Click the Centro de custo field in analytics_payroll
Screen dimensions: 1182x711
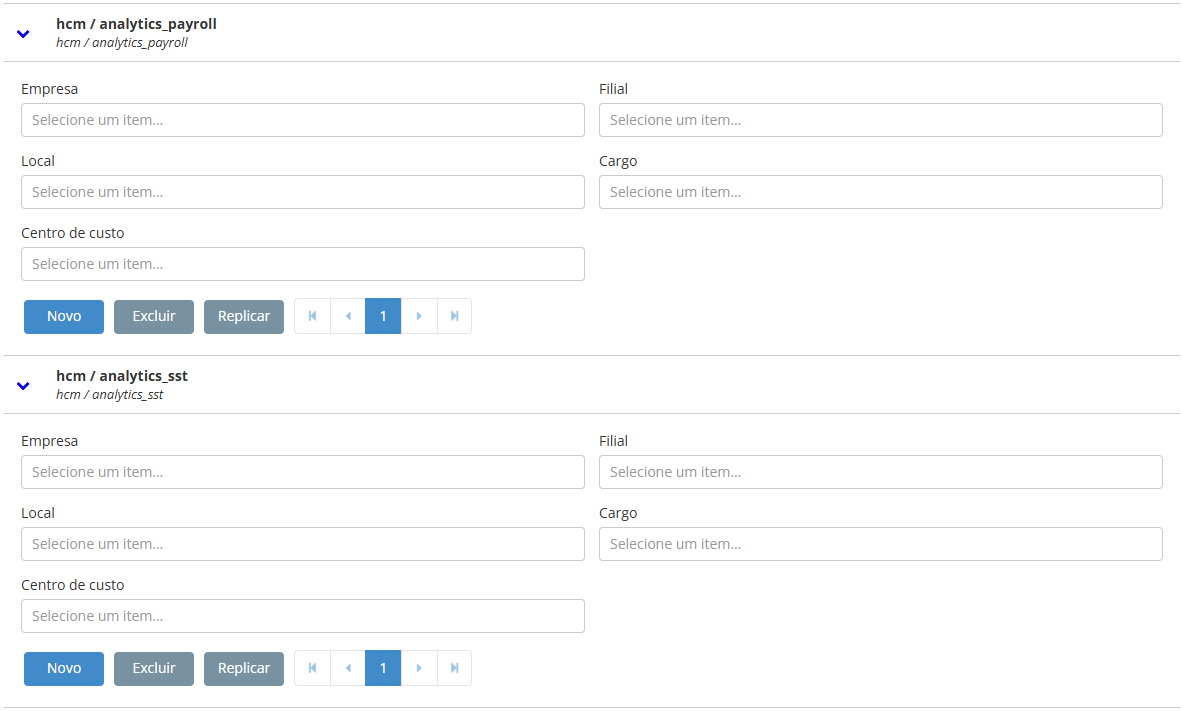302,264
